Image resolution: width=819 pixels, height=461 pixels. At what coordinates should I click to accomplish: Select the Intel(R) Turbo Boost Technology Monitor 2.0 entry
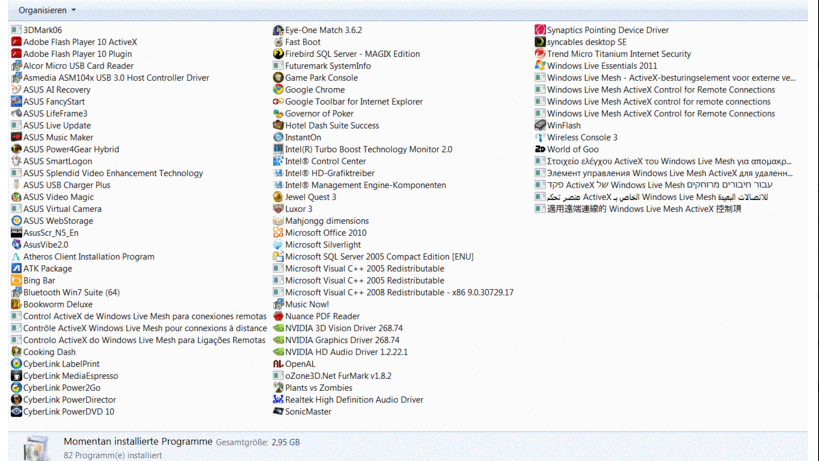coord(368,149)
